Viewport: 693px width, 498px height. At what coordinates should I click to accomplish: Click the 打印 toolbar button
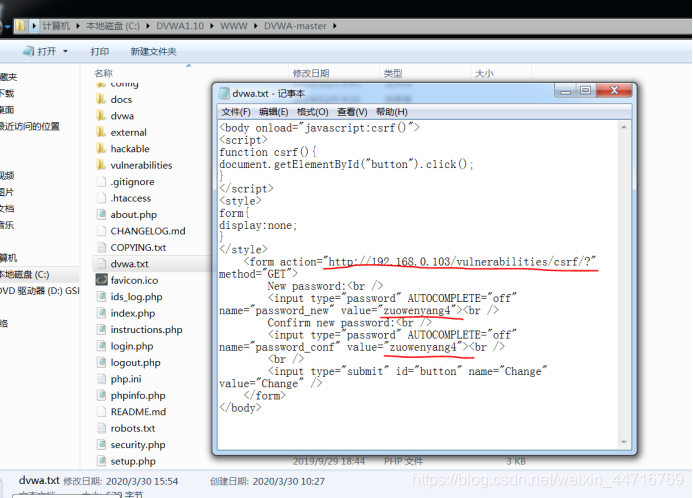click(x=99, y=52)
